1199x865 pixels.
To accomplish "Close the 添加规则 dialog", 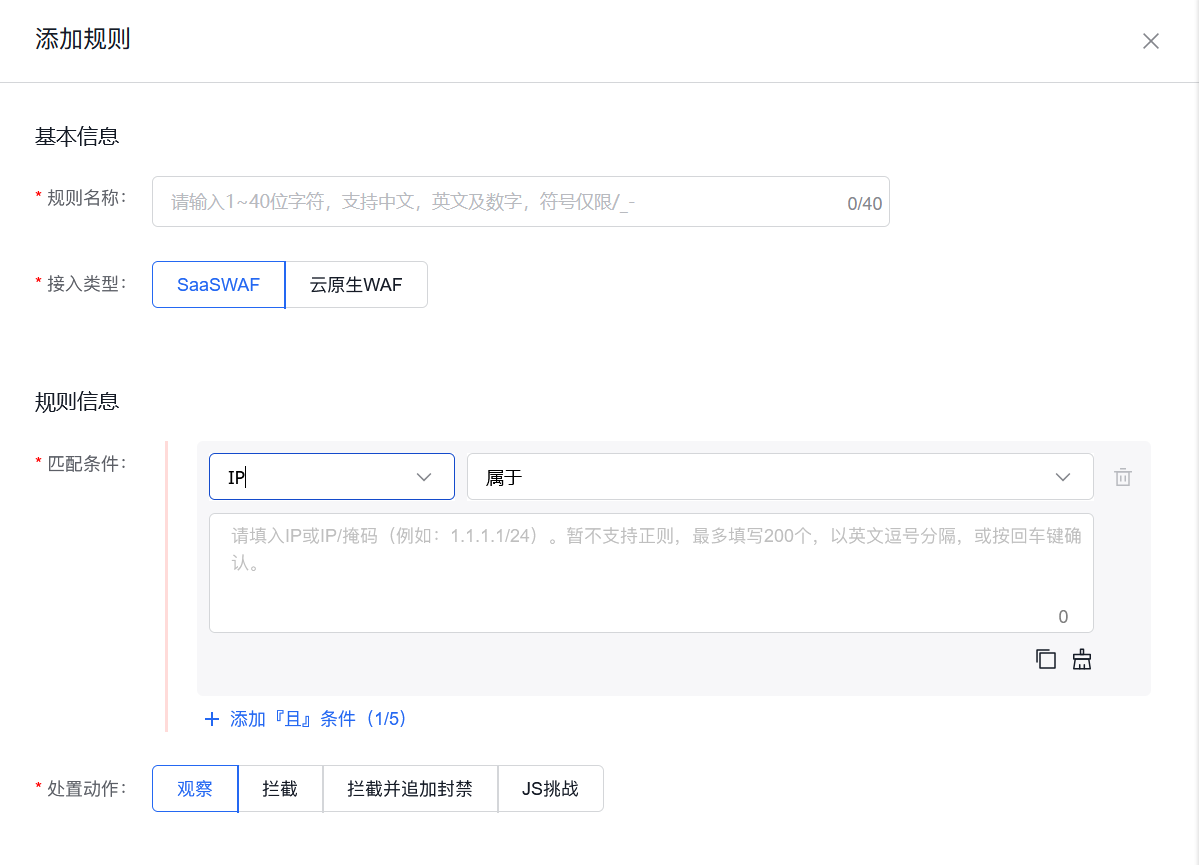I will click(1150, 40).
